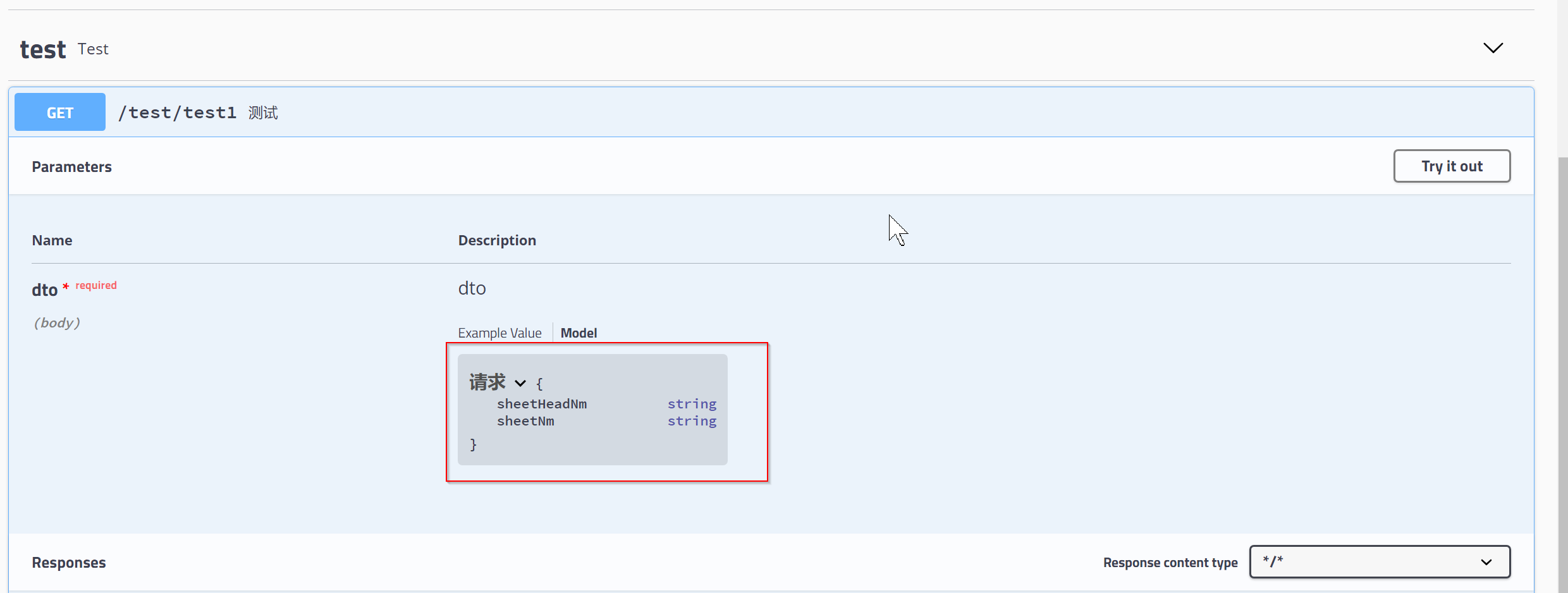Screen dimensions: 1568x593
Task: Click the Responses section heading
Action: (69, 562)
